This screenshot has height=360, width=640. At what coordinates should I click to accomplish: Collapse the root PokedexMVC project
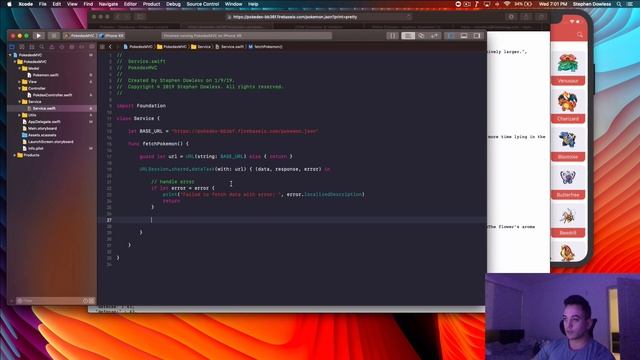tap(10, 55)
